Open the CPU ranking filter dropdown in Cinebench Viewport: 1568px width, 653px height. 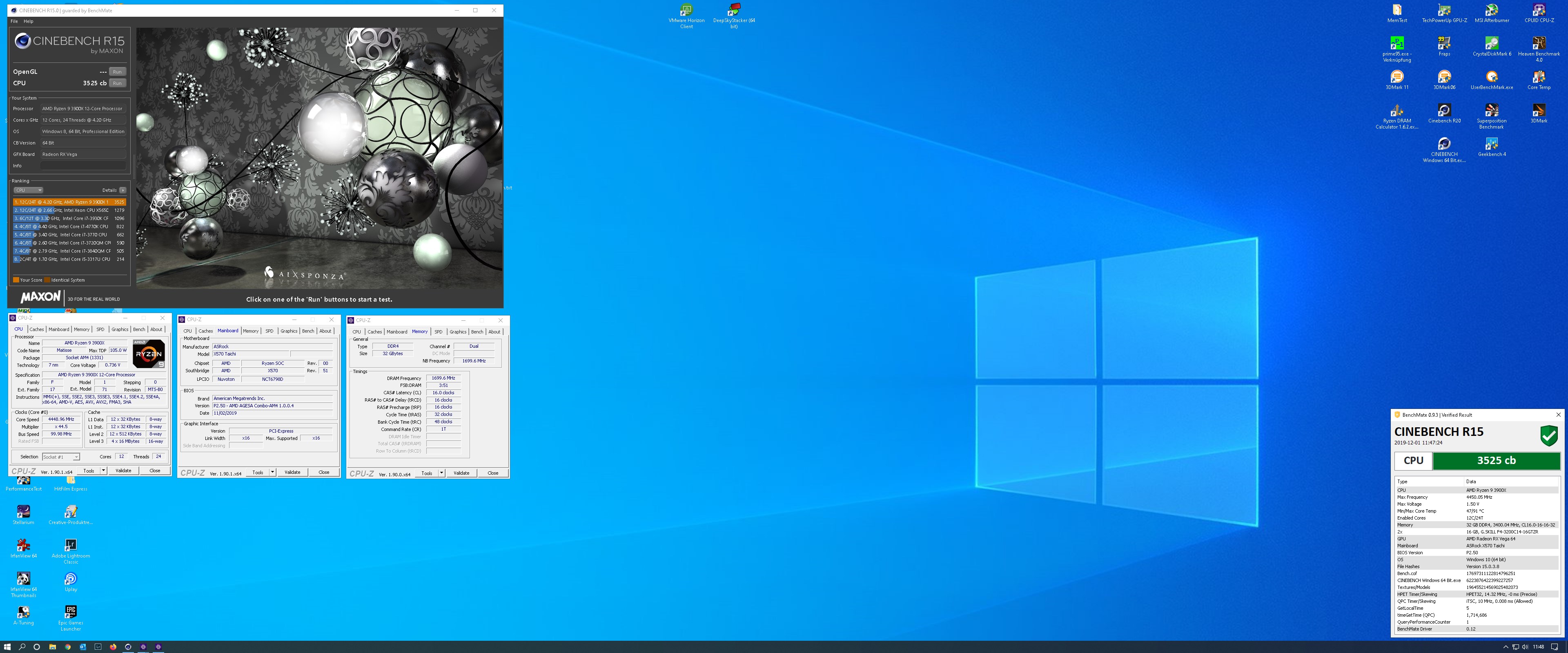[28, 190]
